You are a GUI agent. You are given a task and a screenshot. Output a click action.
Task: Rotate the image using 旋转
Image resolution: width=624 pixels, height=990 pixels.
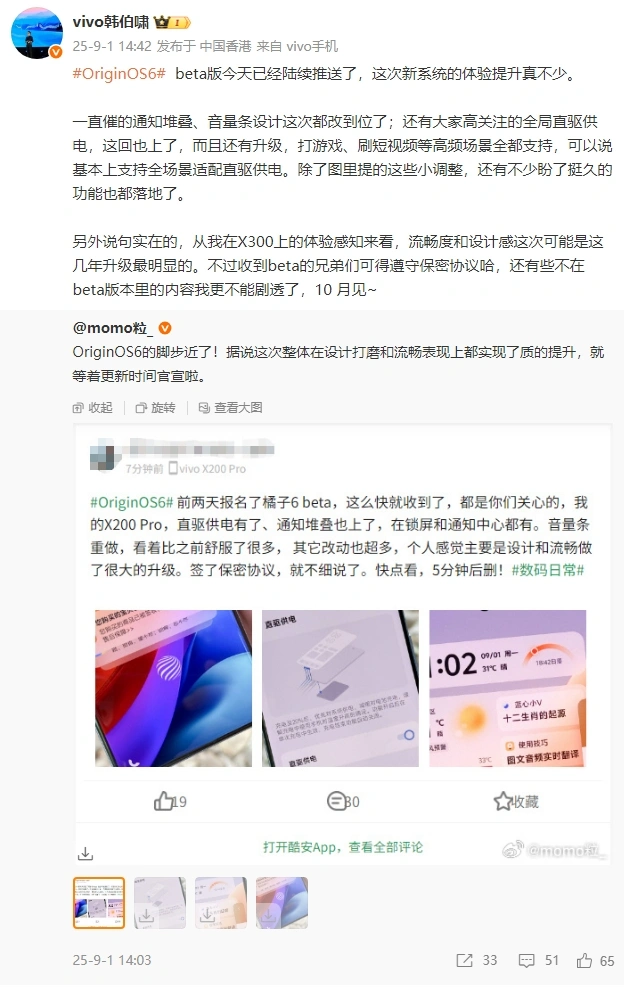(x=155, y=408)
